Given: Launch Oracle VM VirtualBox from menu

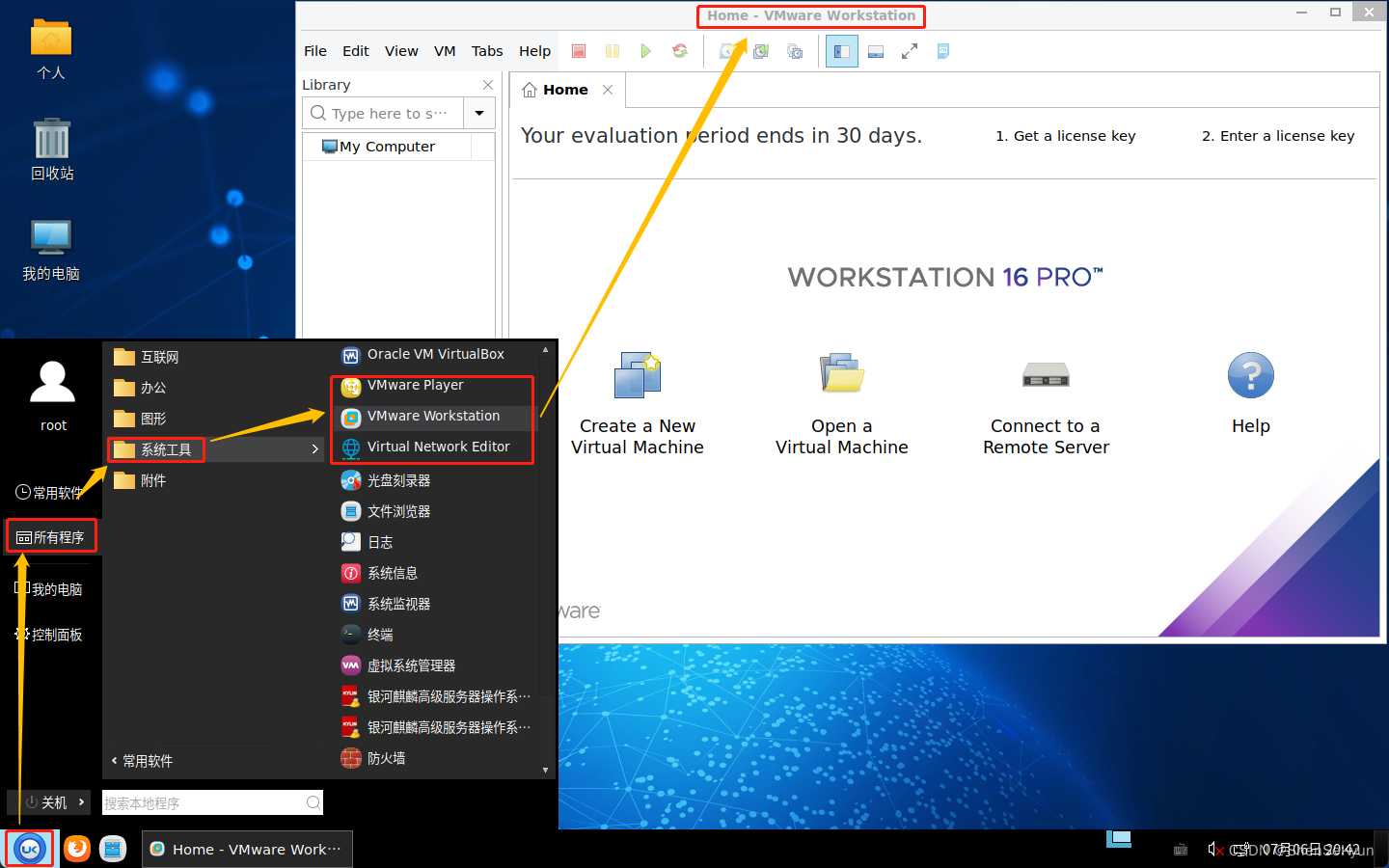Looking at the screenshot, I should [435, 355].
